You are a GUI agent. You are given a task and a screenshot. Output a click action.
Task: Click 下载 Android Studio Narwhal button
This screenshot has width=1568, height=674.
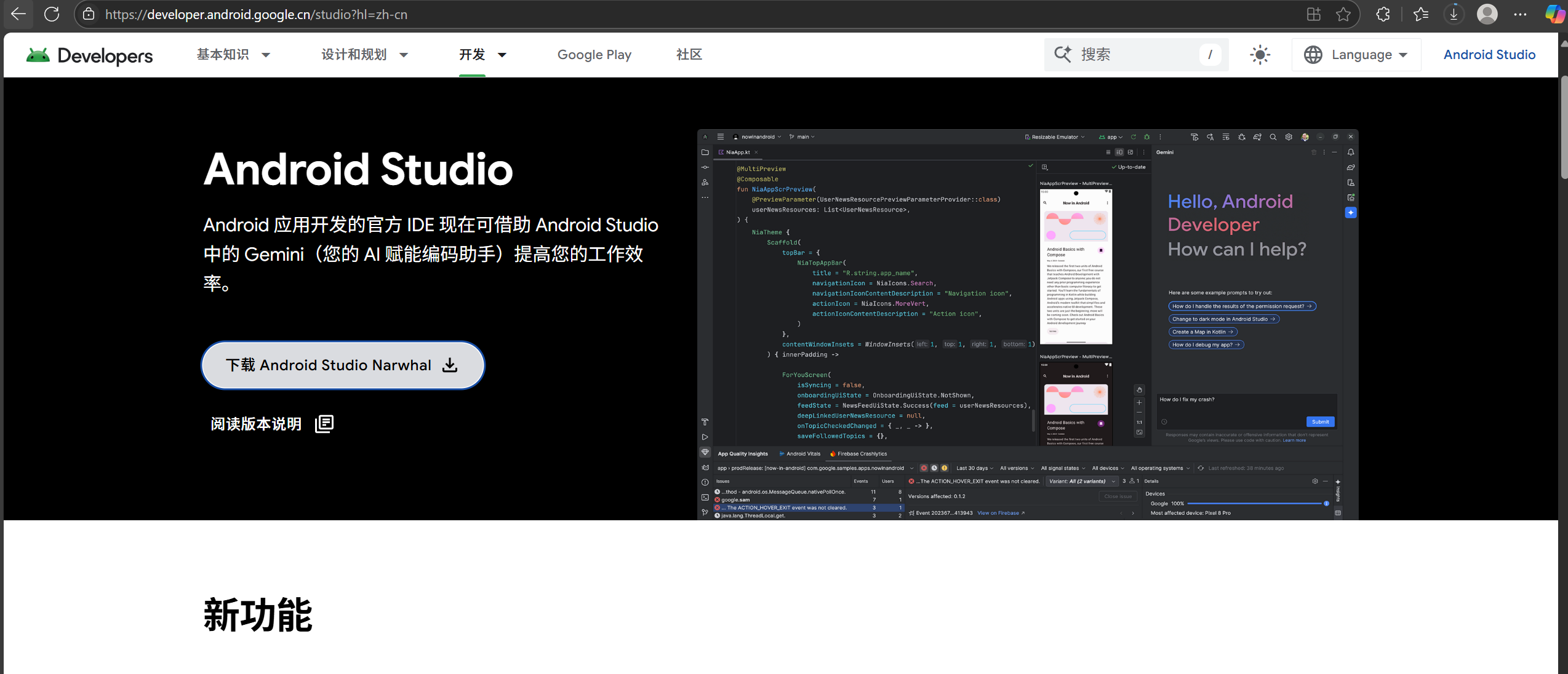343,365
